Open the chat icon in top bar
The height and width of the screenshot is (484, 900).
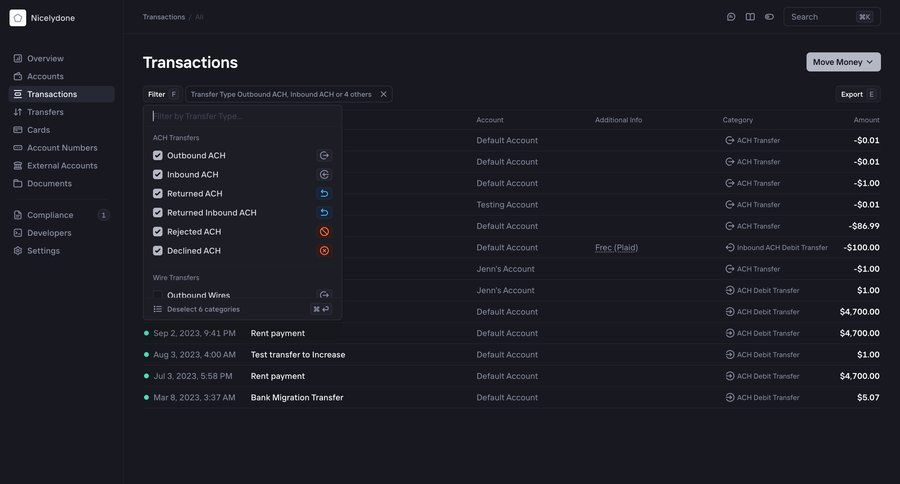point(731,17)
